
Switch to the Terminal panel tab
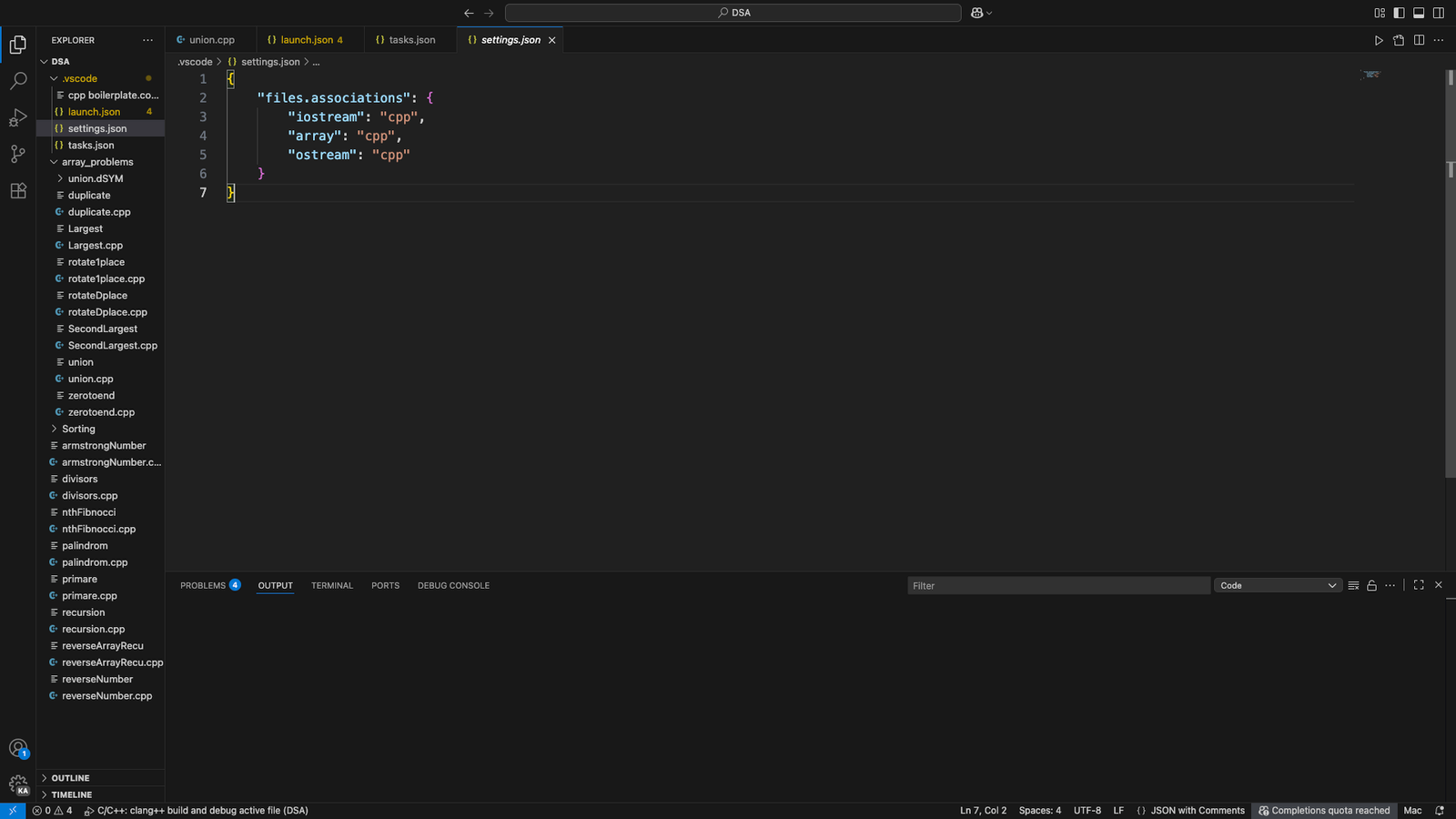pyautogui.click(x=331, y=586)
